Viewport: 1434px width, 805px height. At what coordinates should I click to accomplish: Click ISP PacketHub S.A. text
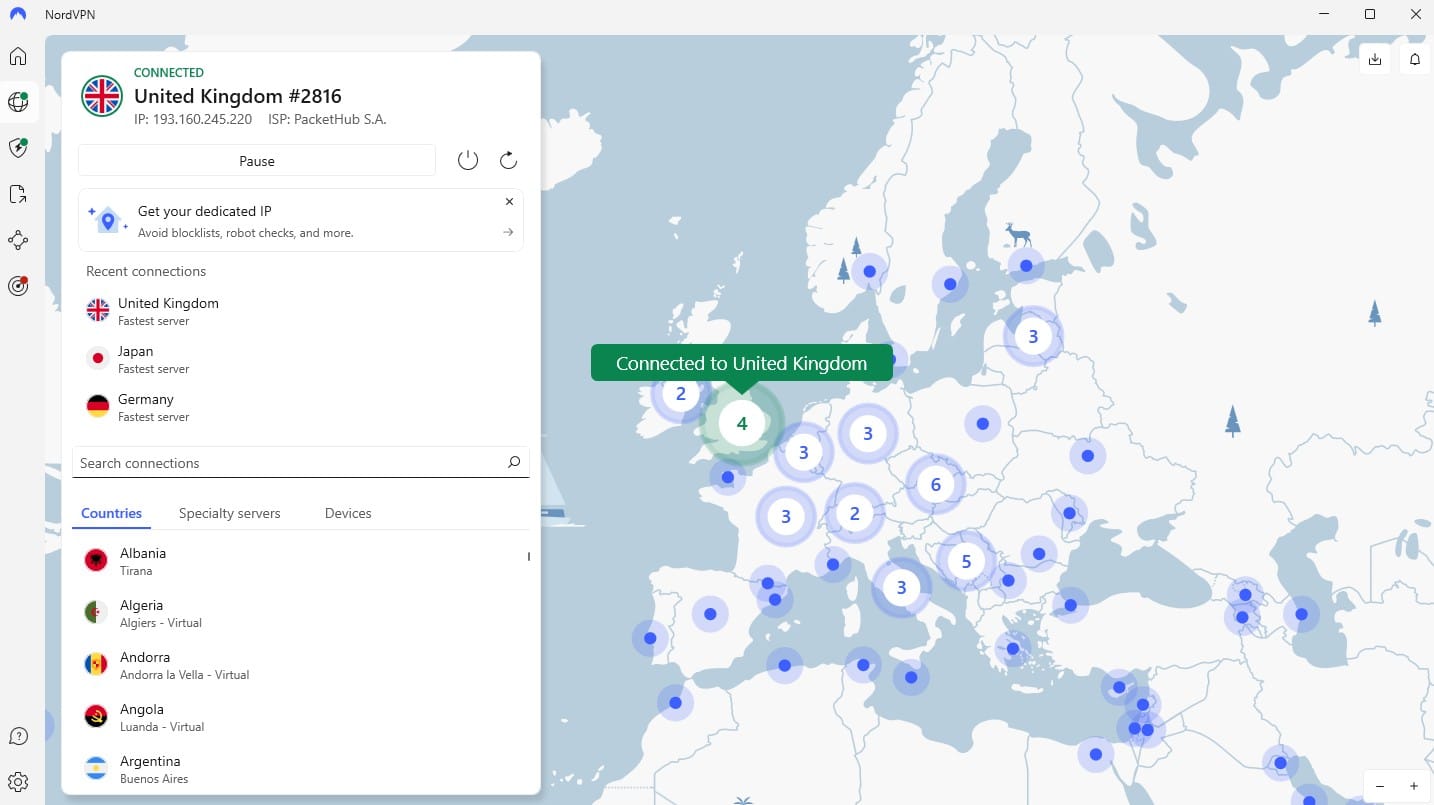[x=327, y=119]
